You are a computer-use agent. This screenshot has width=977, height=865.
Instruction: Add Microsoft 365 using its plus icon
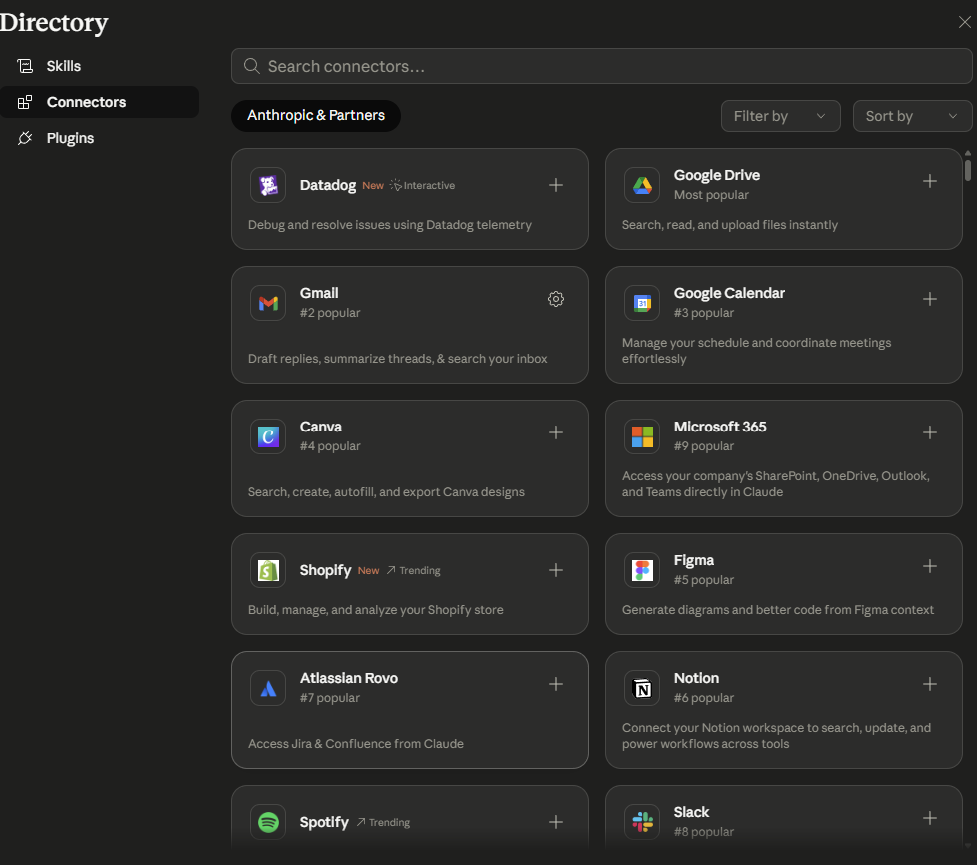[930, 432]
